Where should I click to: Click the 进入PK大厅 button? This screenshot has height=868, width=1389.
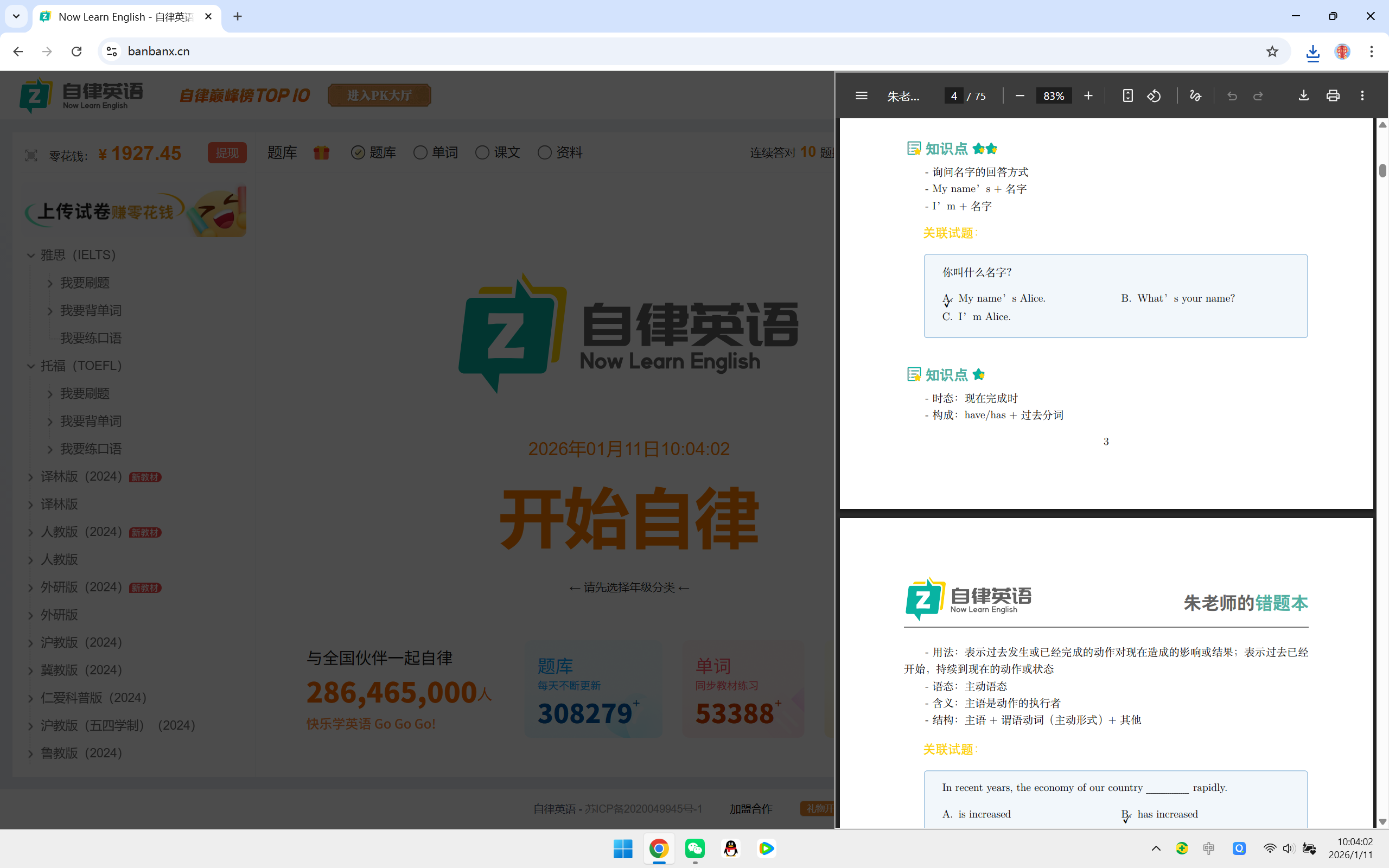[x=379, y=95]
